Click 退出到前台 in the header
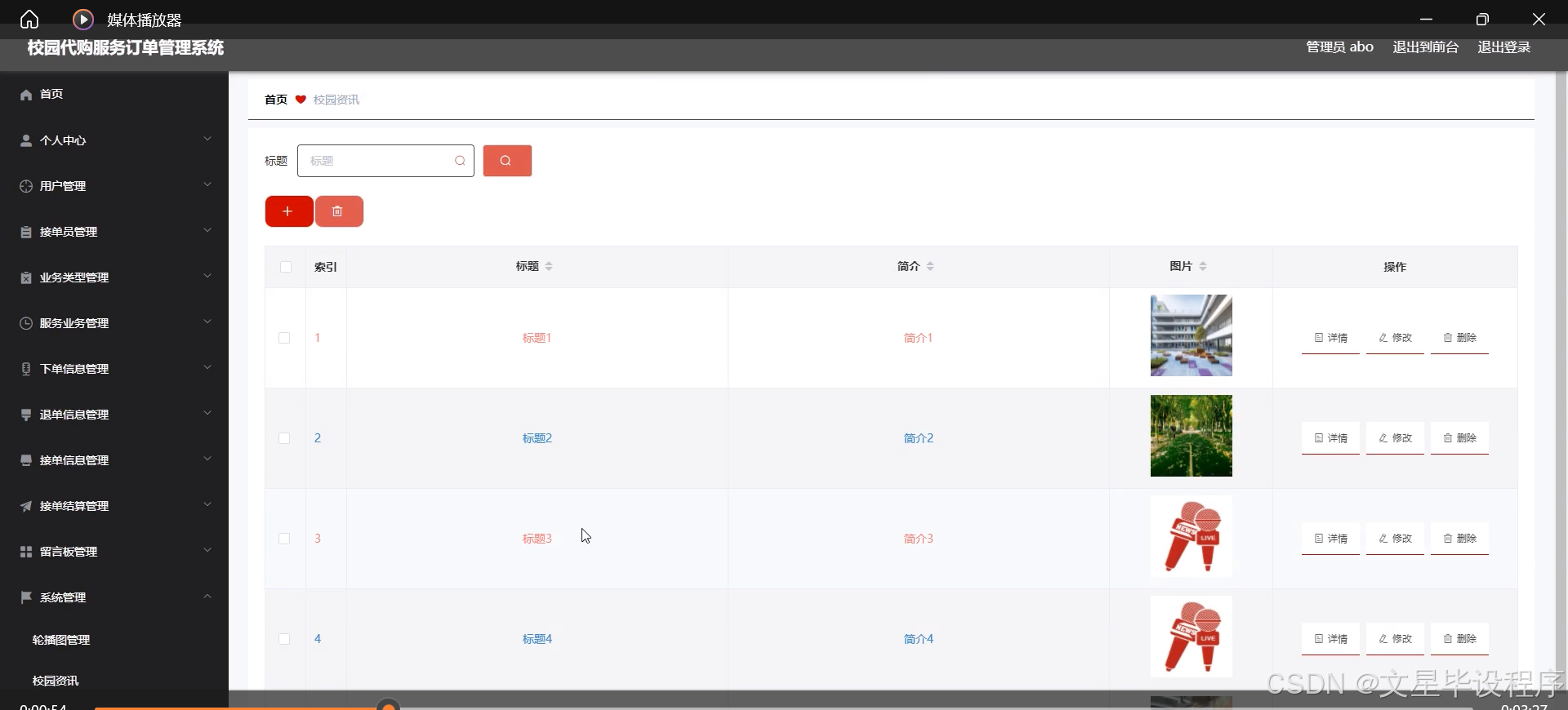Image resolution: width=1568 pixels, height=710 pixels. point(1426,47)
